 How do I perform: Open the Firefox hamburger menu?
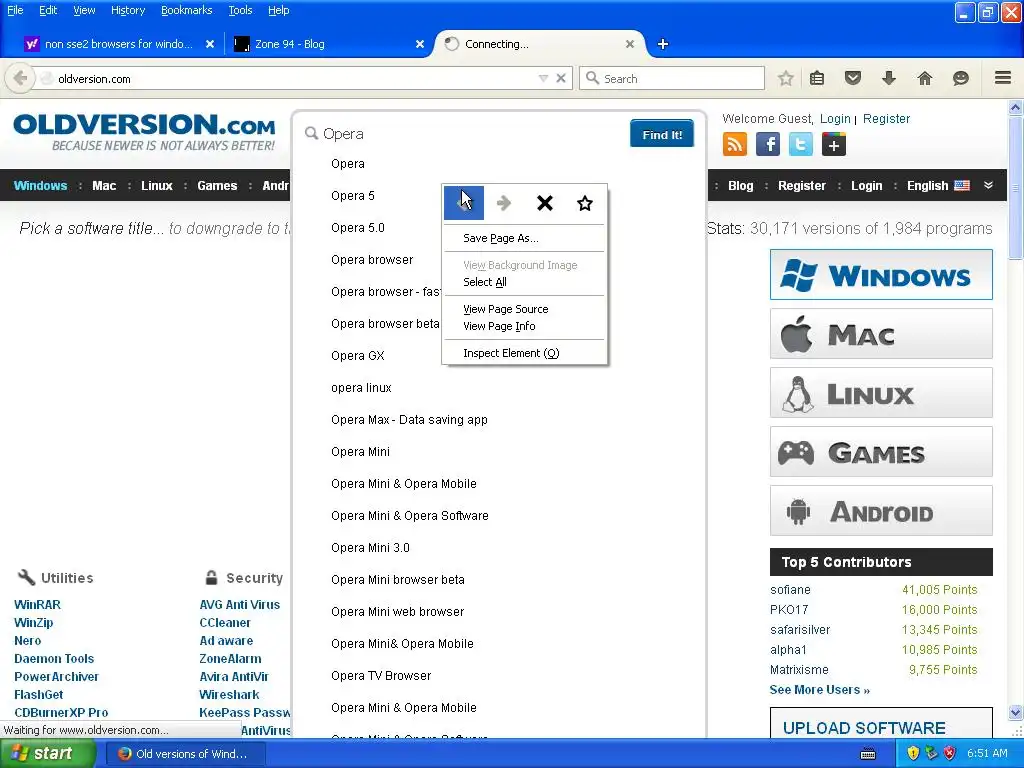point(1003,78)
